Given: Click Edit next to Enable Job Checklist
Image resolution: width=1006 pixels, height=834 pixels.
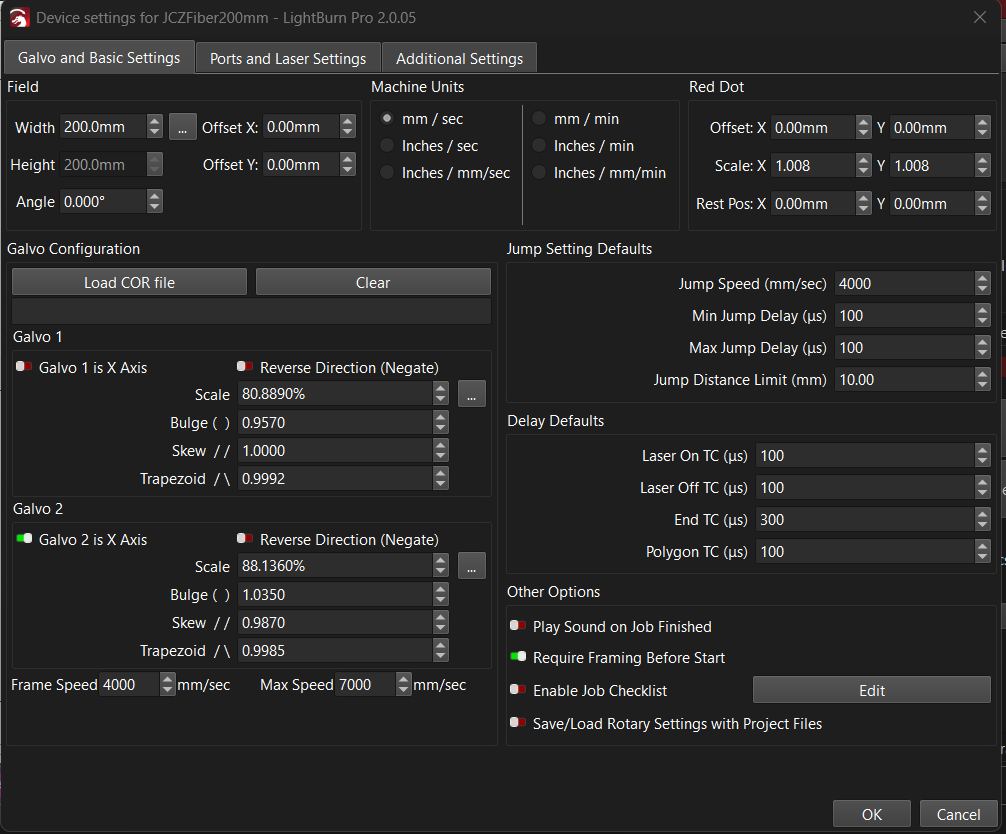Looking at the screenshot, I should point(871,690).
